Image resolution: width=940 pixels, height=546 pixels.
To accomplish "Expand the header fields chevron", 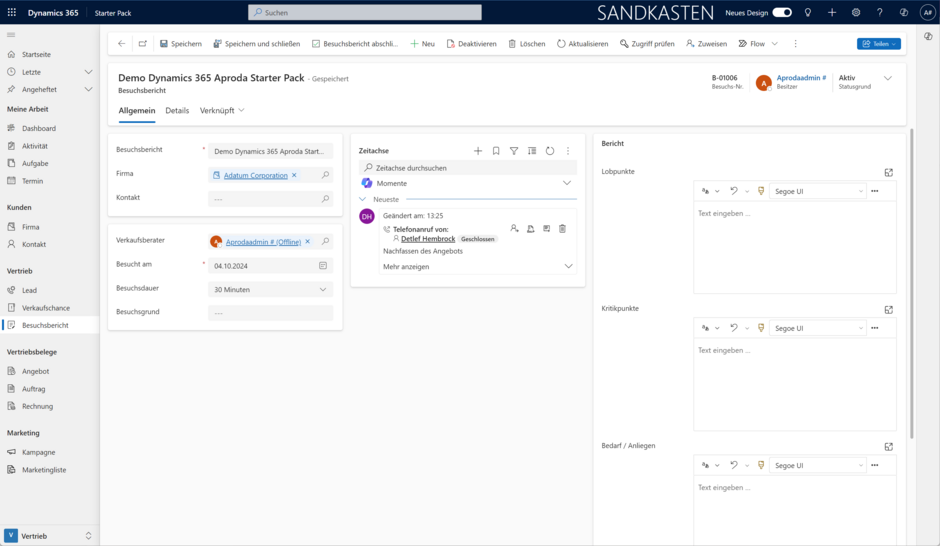I will (x=888, y=78).
